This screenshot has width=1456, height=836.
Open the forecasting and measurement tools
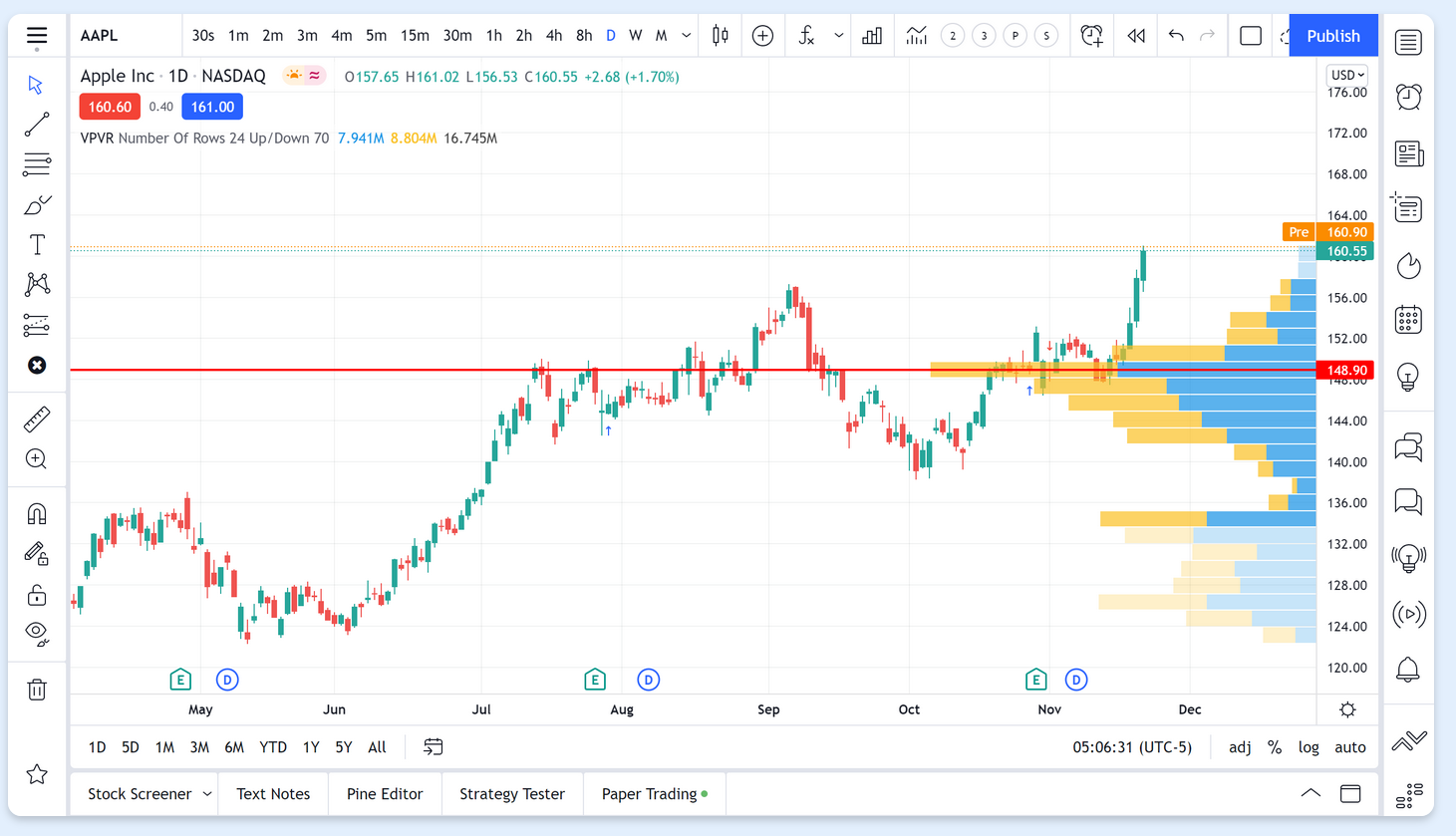pyautogui.click(x=37, y=325)
